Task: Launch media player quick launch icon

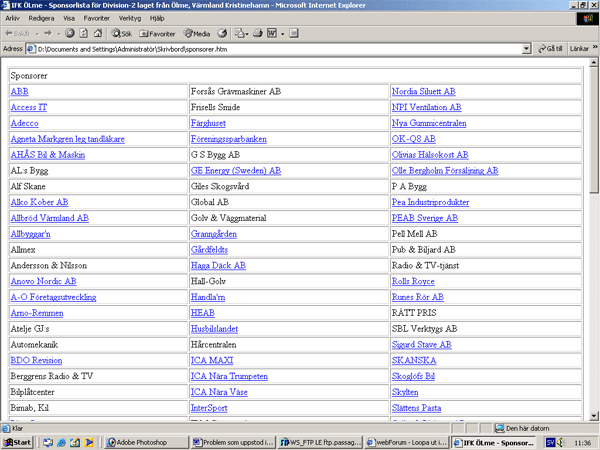Action: coord(89,442)
